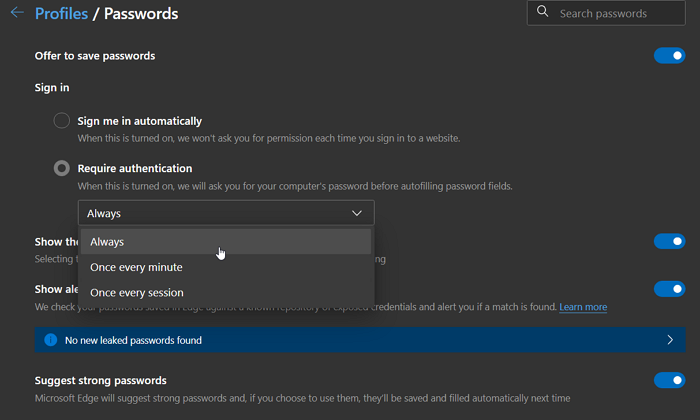Choose Once every minute option
The image size is (700, 420).
pos(226,267)
